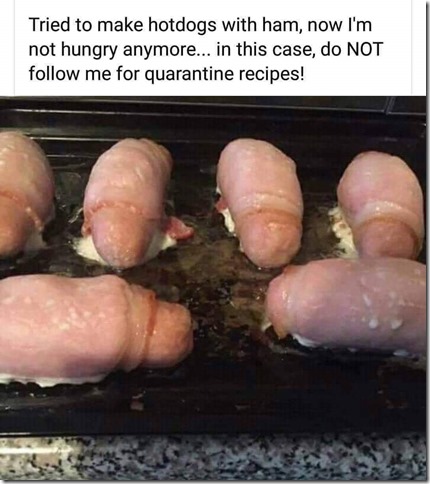This screenshot has width=430, height=484.
Task: Click the large ham roll in front left
Action: pyautogui.click(x=95, y=328)
